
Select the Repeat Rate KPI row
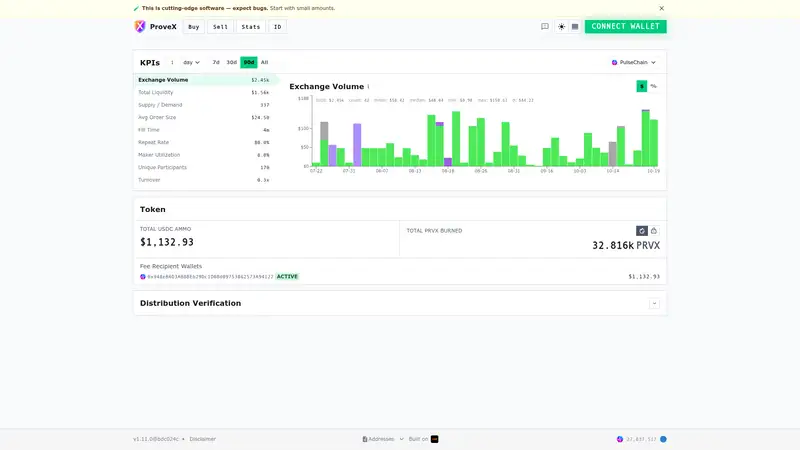tap(204, 142)
